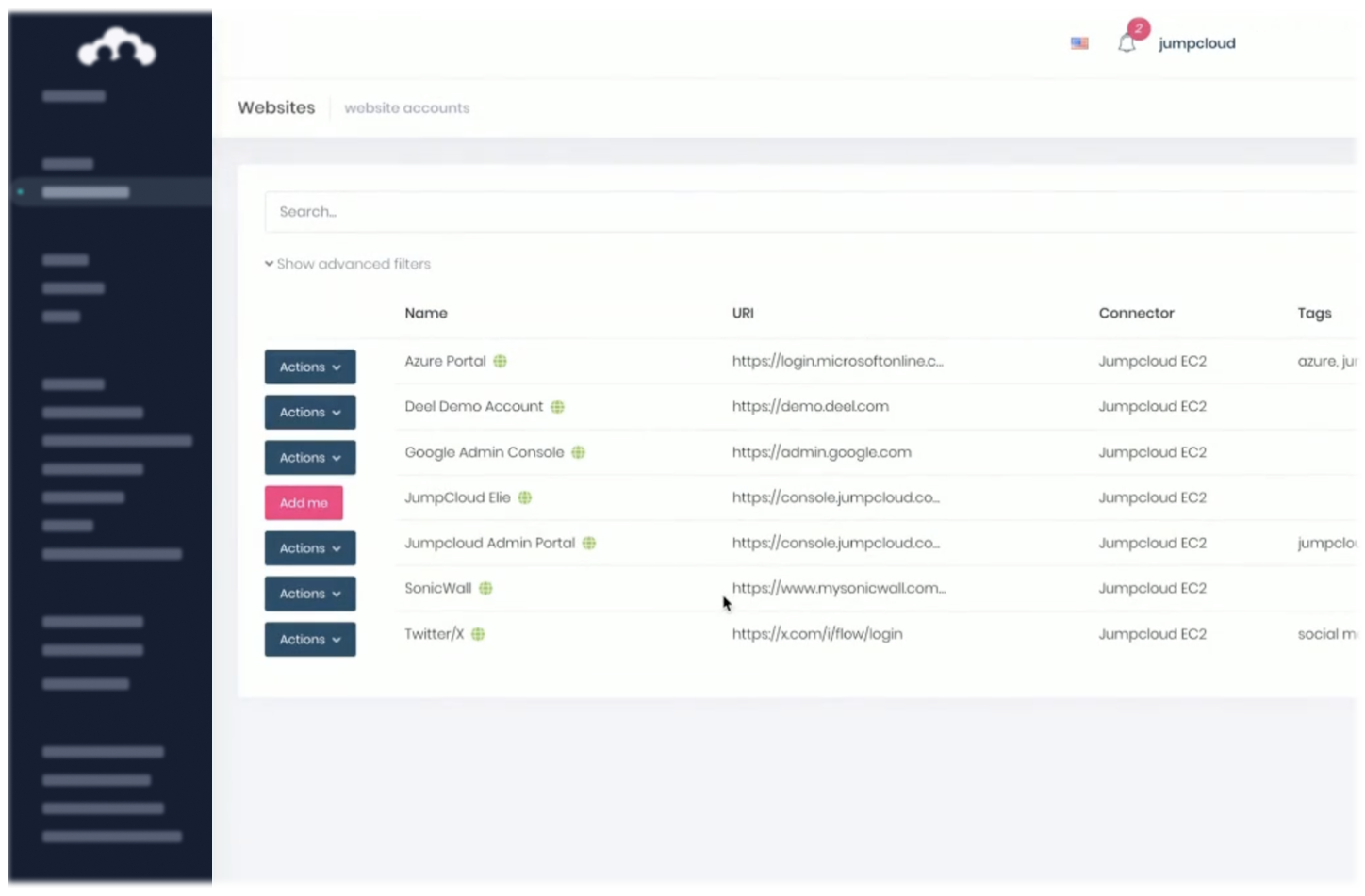Click the Connector column header
Viewport: 1365px width, 896px height.
(1136, 314)
